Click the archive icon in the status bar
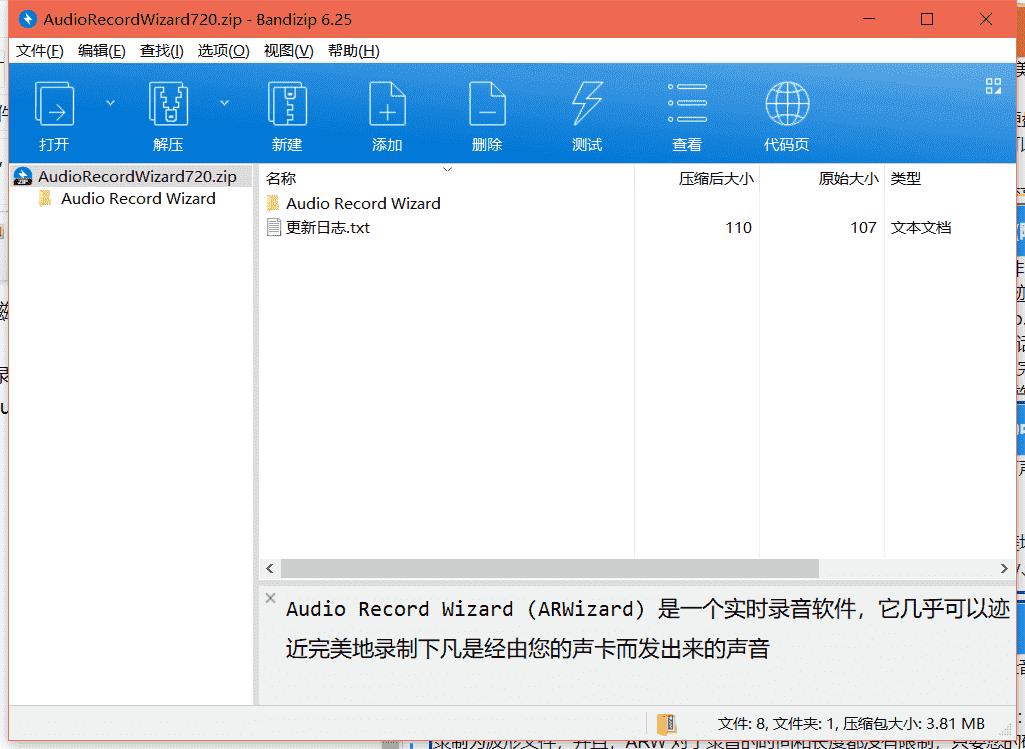 click(666, 724)
